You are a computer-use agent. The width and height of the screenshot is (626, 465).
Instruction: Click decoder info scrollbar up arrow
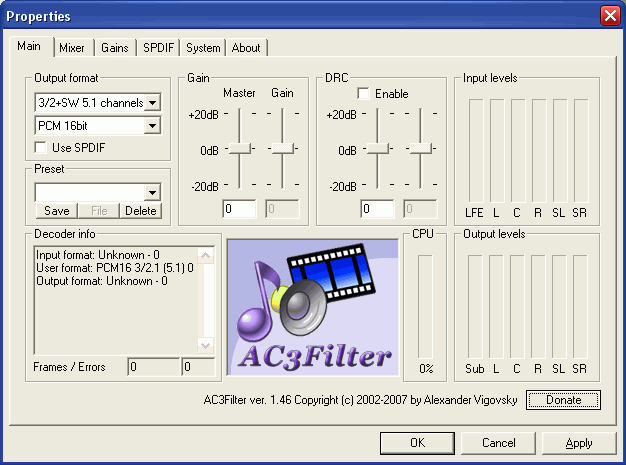206,255
